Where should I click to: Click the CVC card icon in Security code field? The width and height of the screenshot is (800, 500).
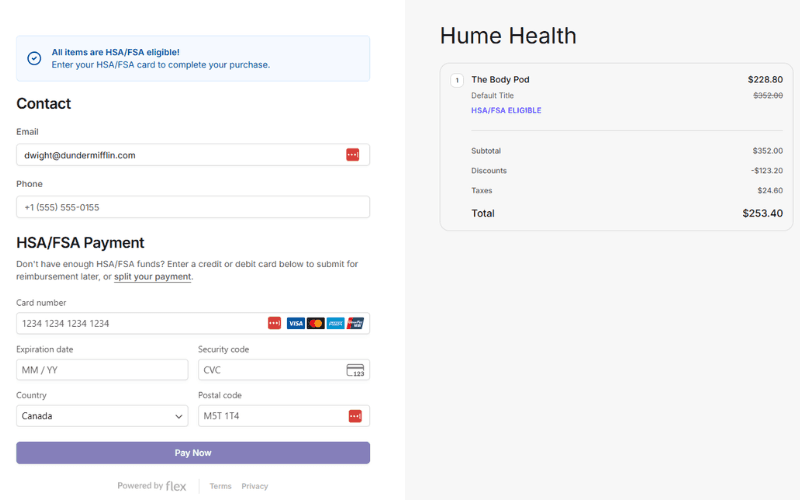355,370
